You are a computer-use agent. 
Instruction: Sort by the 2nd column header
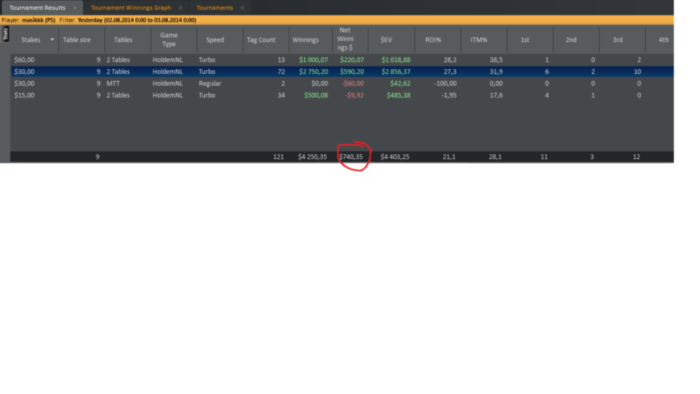[571, 40]
